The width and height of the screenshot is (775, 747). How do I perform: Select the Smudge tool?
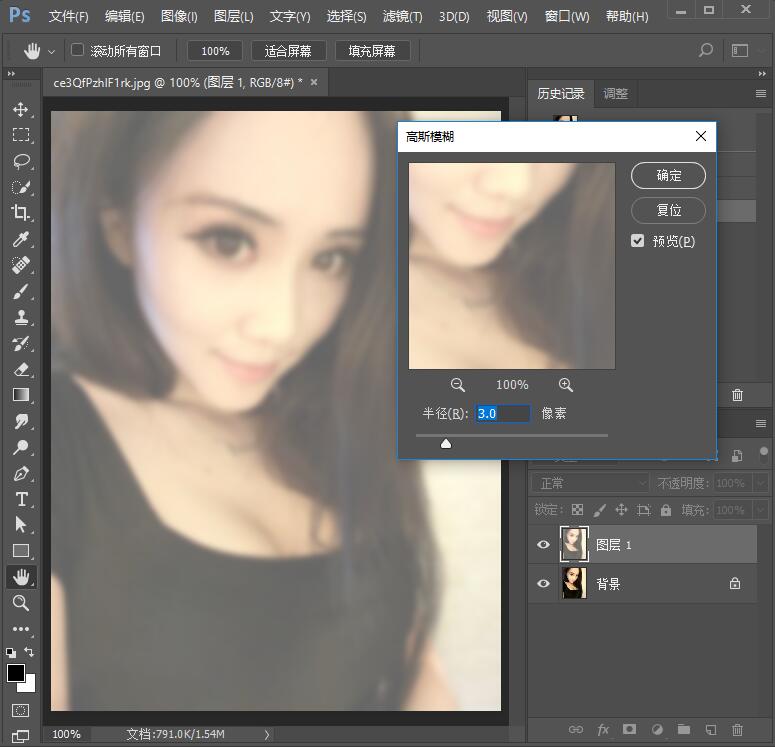[x=21, y=421]
